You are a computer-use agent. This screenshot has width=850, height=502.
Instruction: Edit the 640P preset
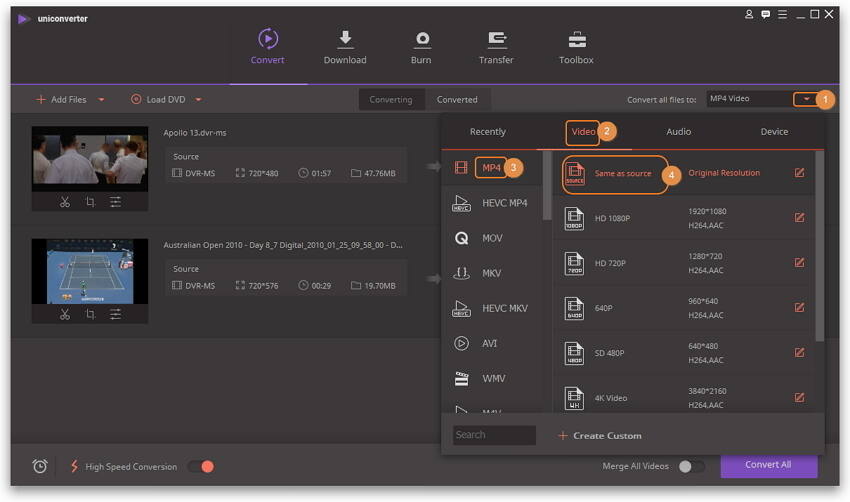pos(800,307)
